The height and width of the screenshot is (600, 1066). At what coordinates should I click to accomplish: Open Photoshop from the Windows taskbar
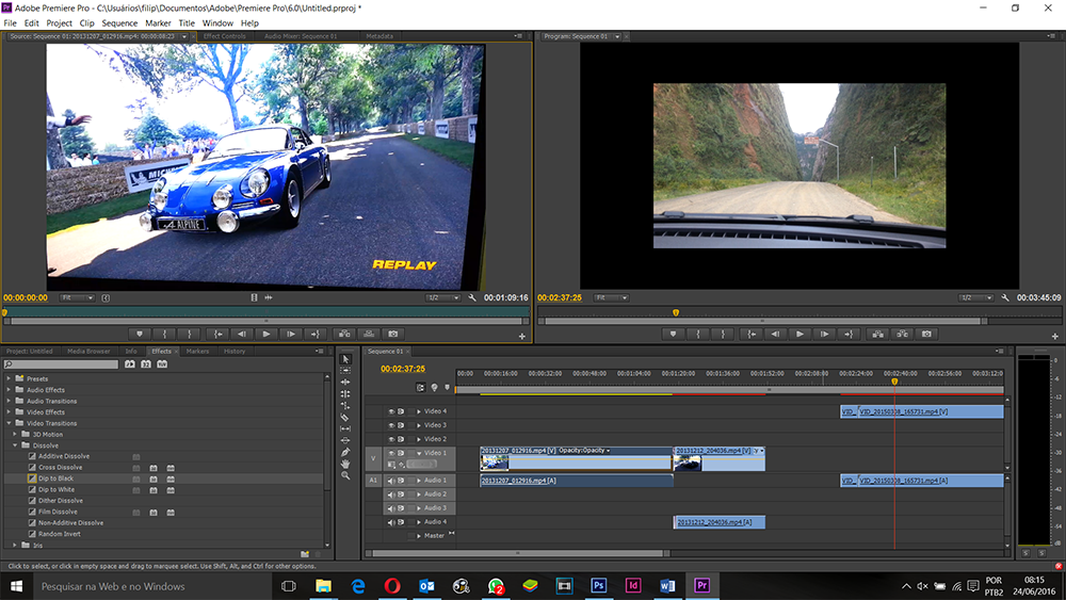coord(598,586)
